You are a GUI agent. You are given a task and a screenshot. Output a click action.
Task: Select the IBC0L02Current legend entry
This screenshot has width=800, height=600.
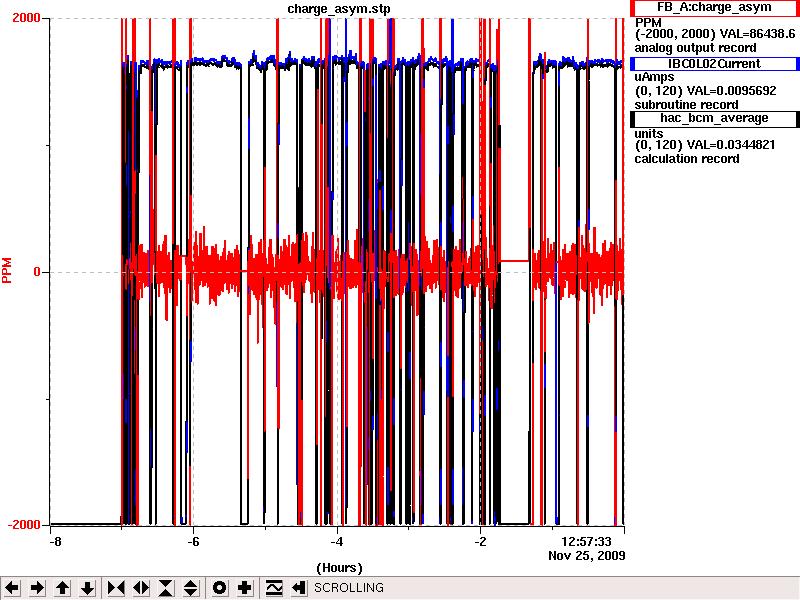(x=714, y=64)
